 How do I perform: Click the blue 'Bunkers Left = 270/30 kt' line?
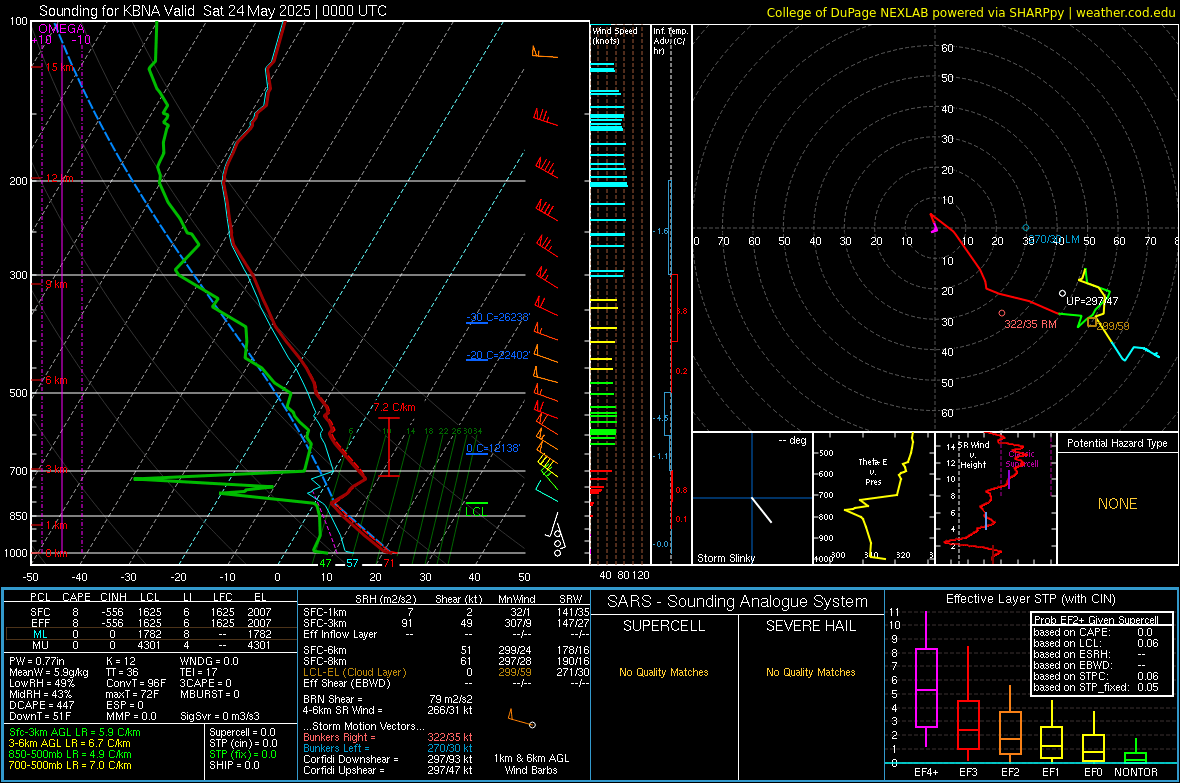388,748
